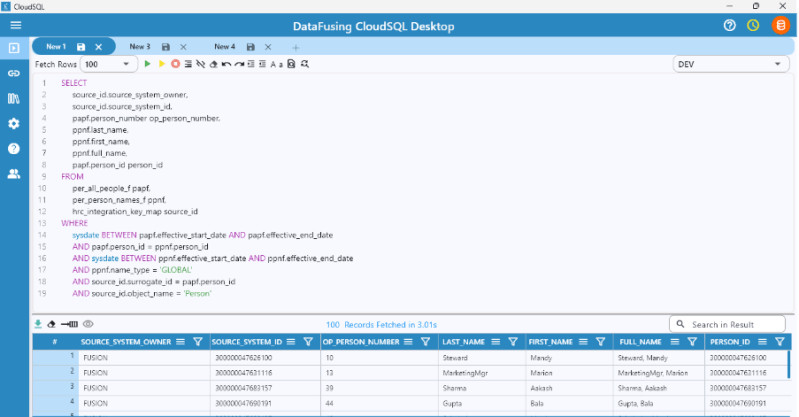Place cursor on the WHERE keyword line
This screenshot has height=417, width=799.
pos(74,223)
